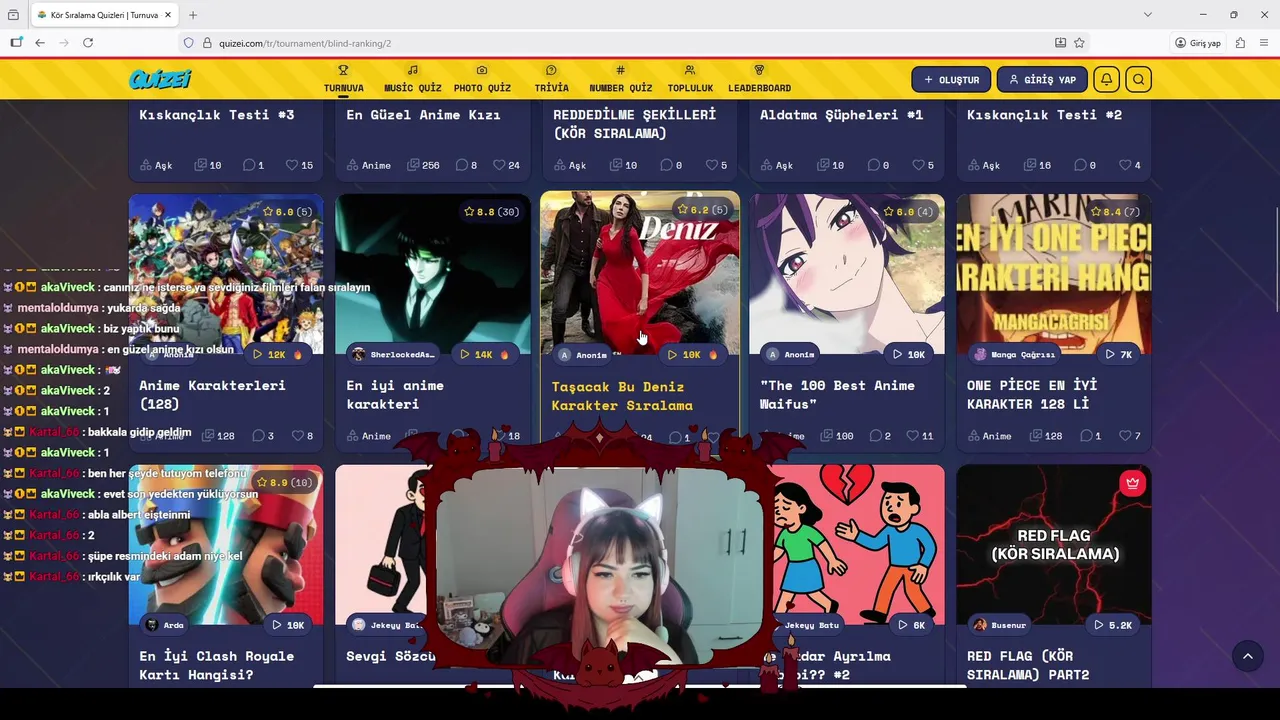
Task: Click crown badge on RED FLAG card
Action: click(x=1132, y=483)
